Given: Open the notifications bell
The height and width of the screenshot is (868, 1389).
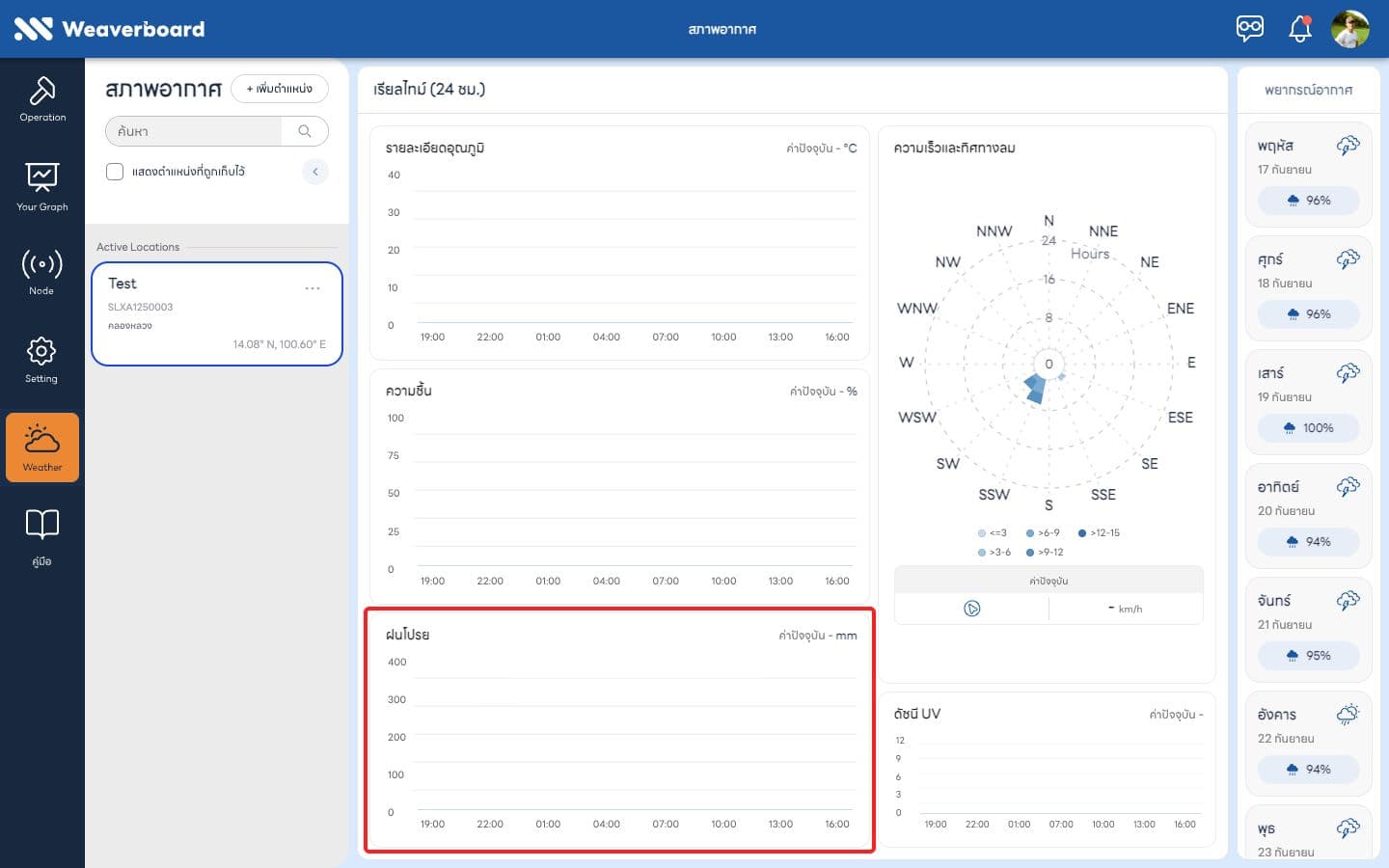Looking at the screenshot, I should 1300,29.
